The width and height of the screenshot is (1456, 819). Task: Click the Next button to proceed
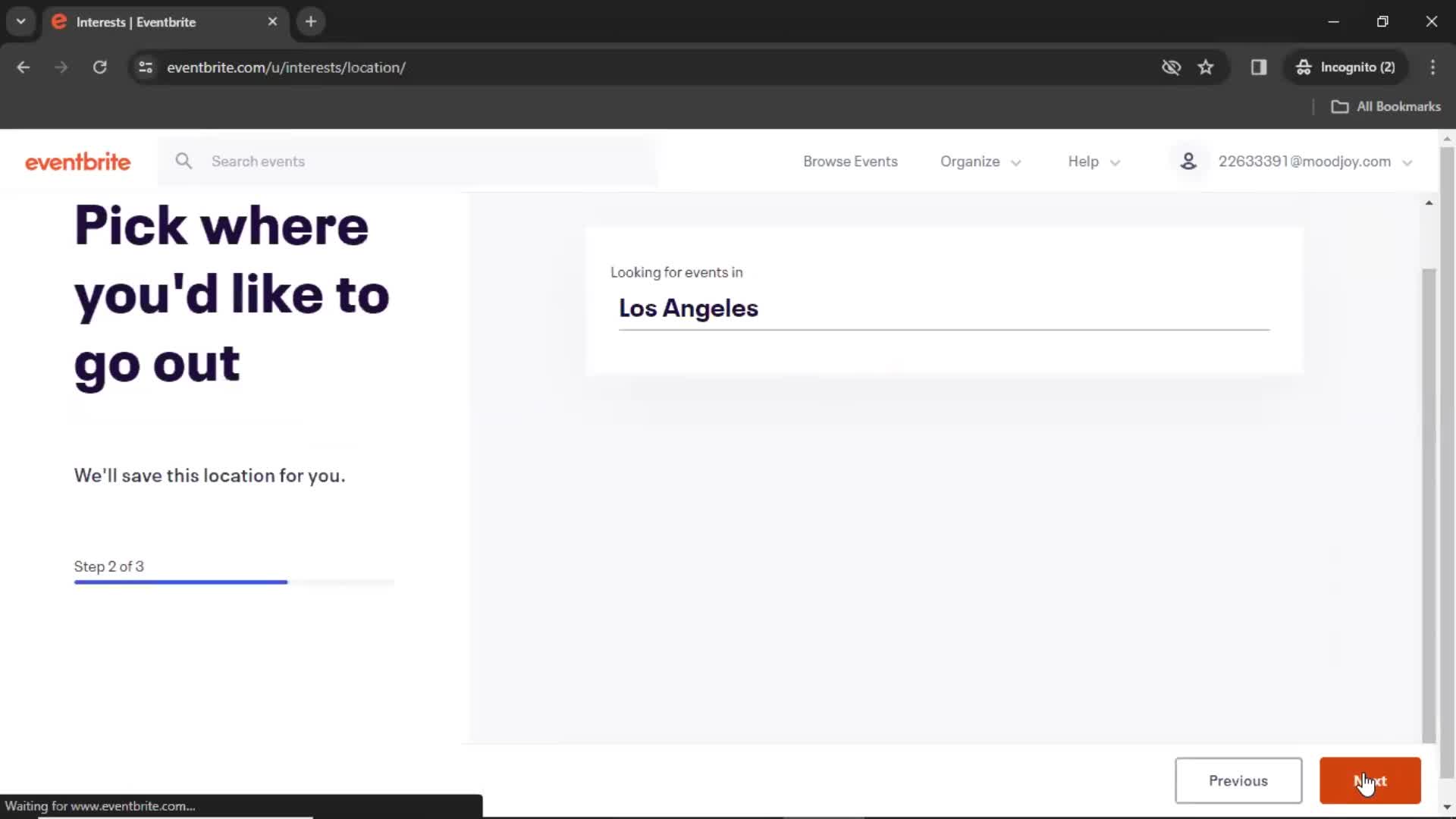pos(1370,780)
